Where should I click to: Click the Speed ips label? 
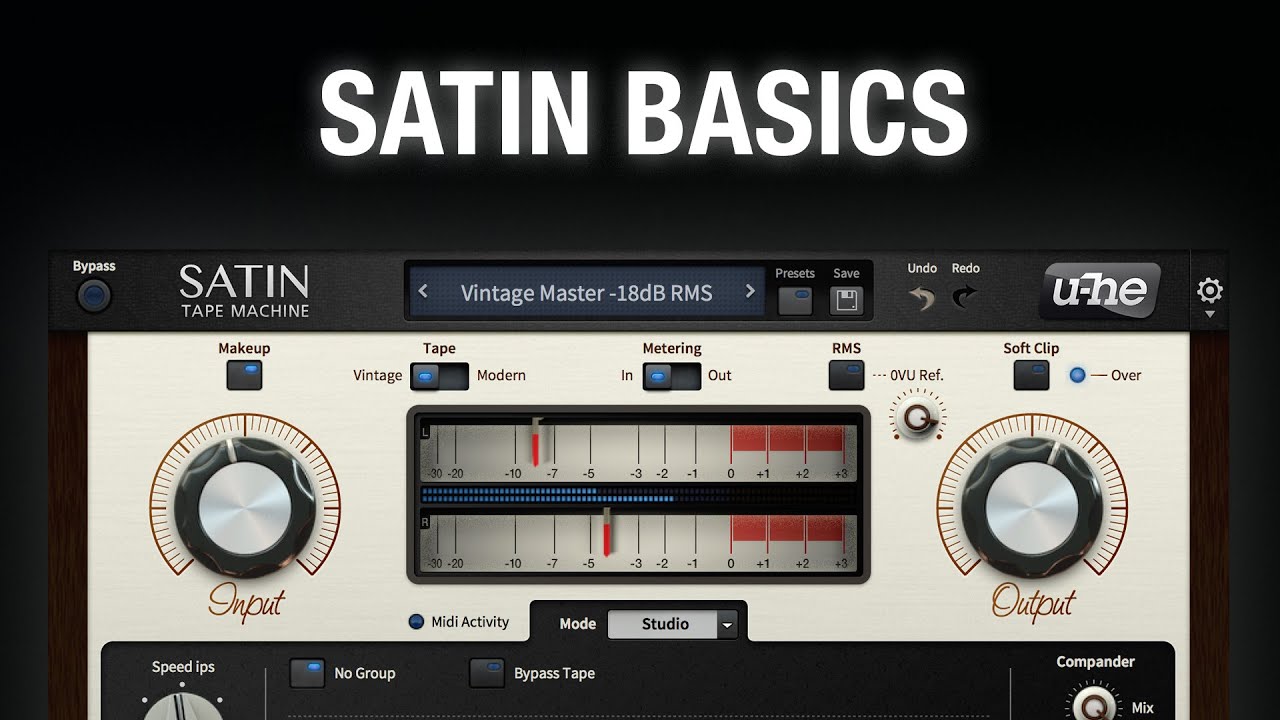point(183,667)
